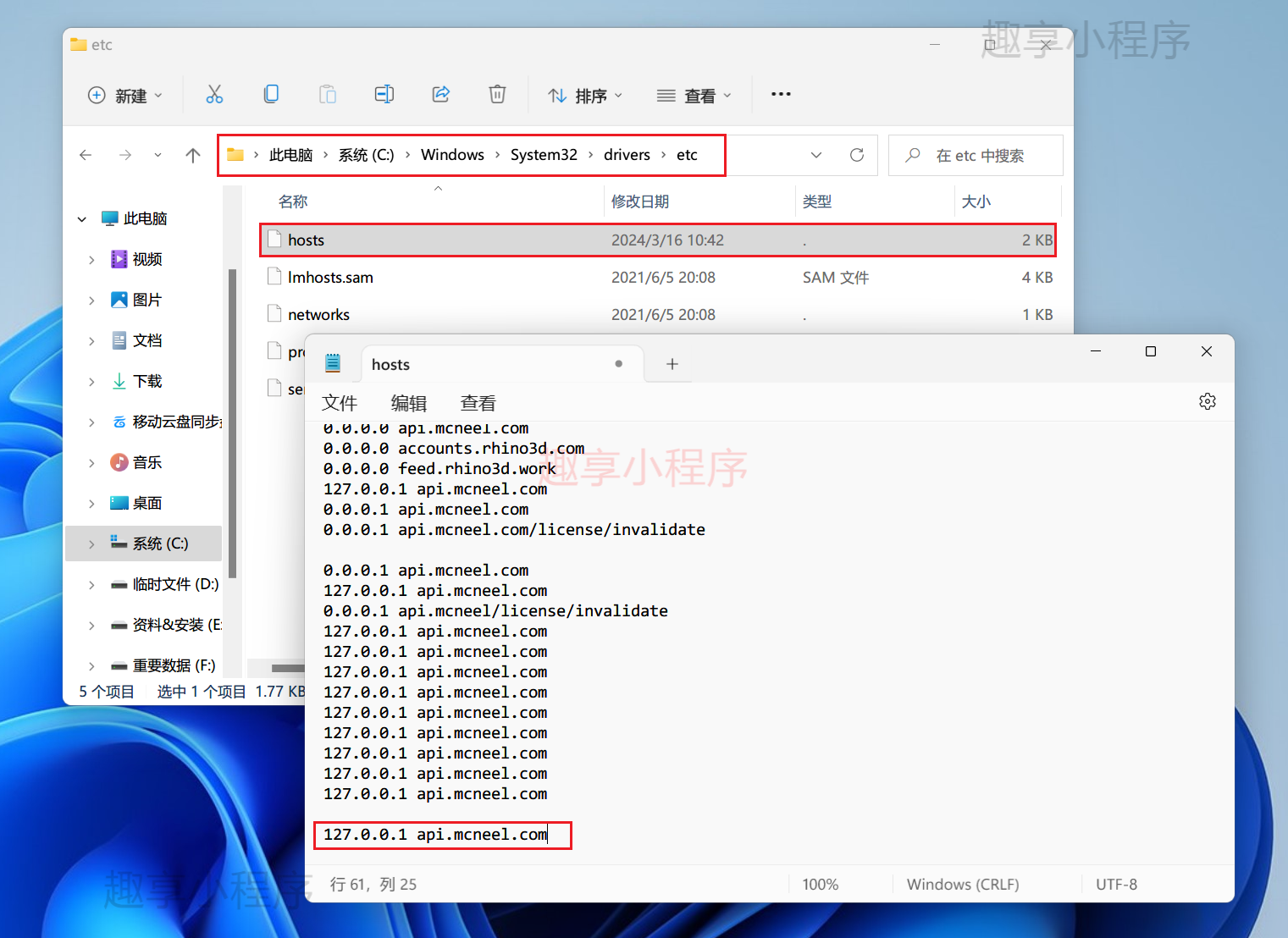The height and width of the screenshot is (938, 1288).
Task: Click the etc breadcrumb
Action: coord(687,155)
